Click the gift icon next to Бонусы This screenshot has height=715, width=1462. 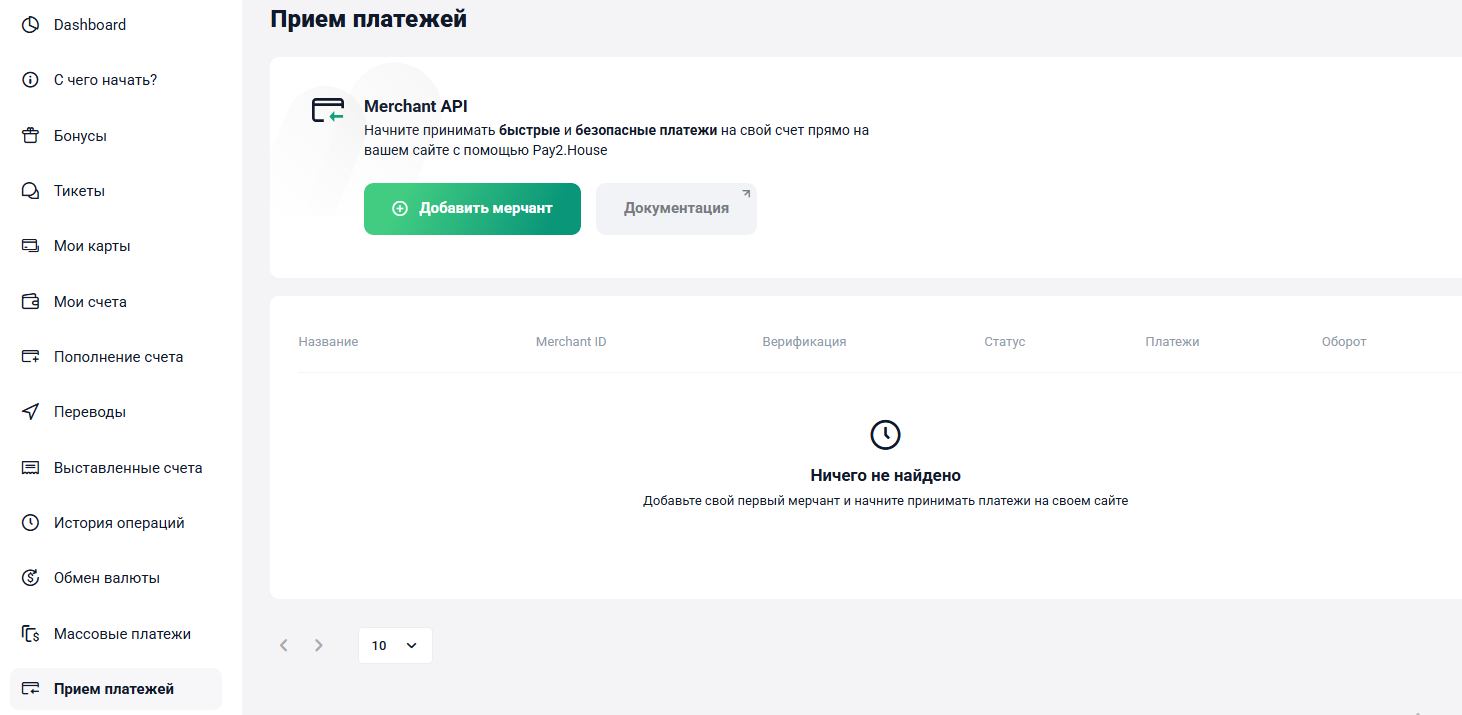coord(30,136)
